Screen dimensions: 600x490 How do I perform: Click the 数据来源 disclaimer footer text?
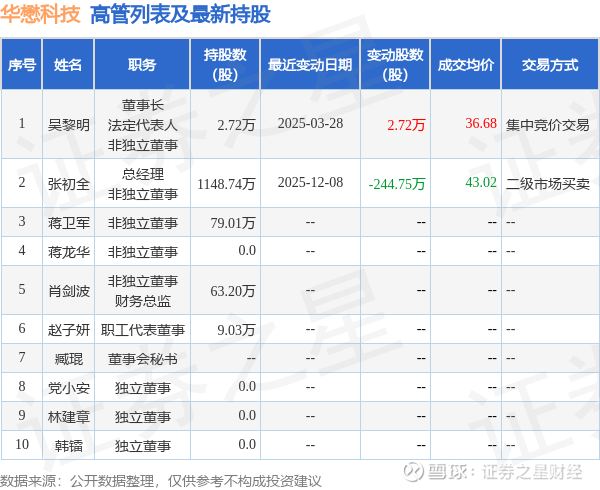(x=161, y=481)
